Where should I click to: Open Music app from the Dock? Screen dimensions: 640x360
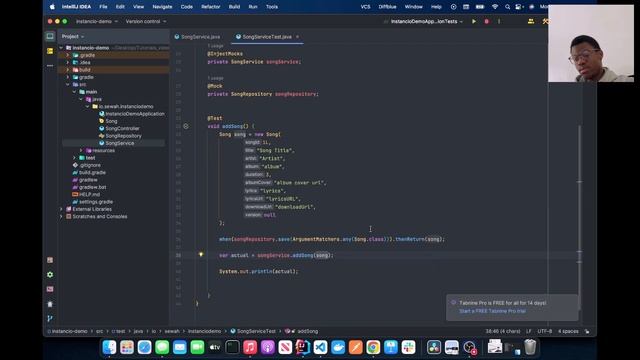pos(250,347)
